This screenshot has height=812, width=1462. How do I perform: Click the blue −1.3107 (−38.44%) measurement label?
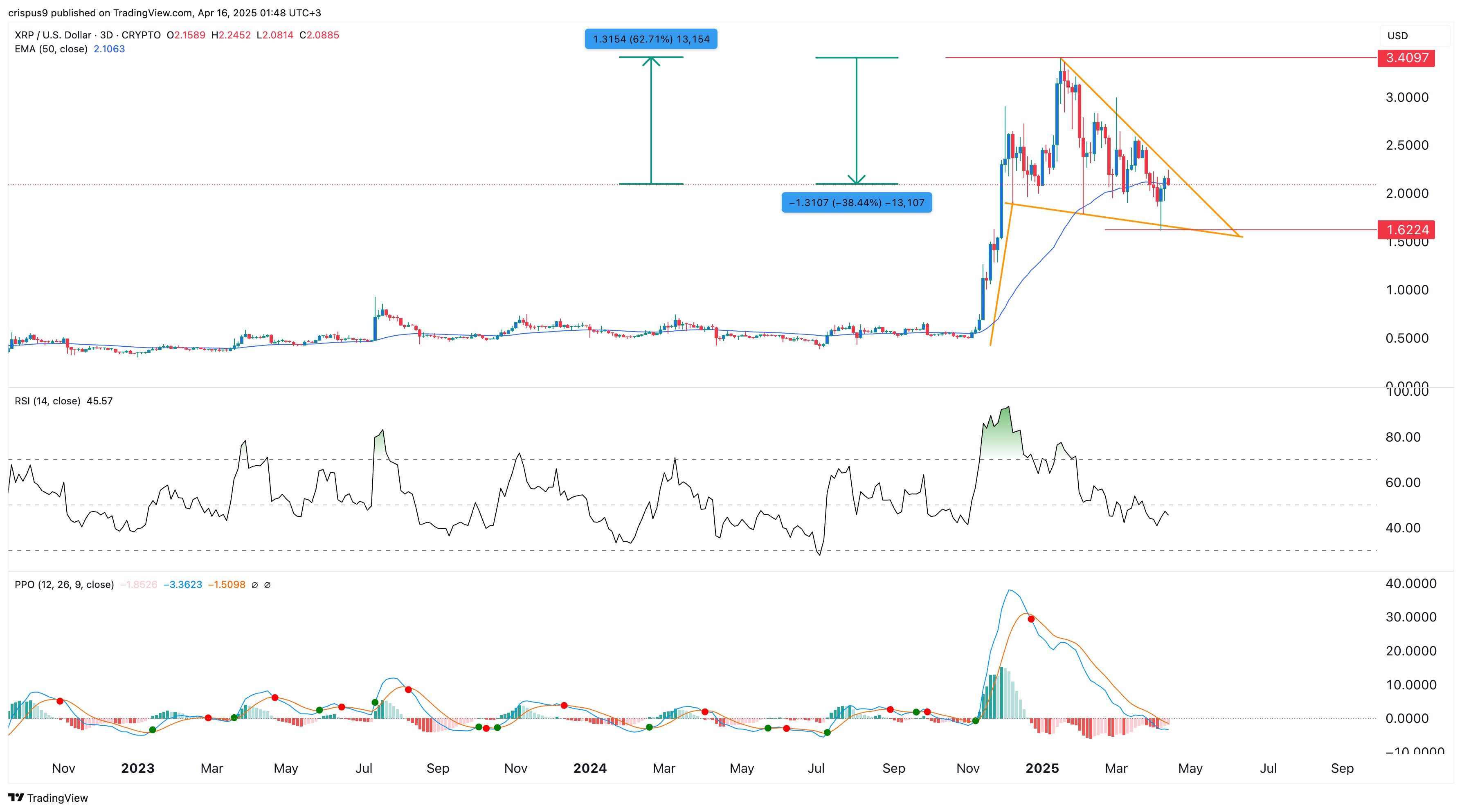(857, 202)
